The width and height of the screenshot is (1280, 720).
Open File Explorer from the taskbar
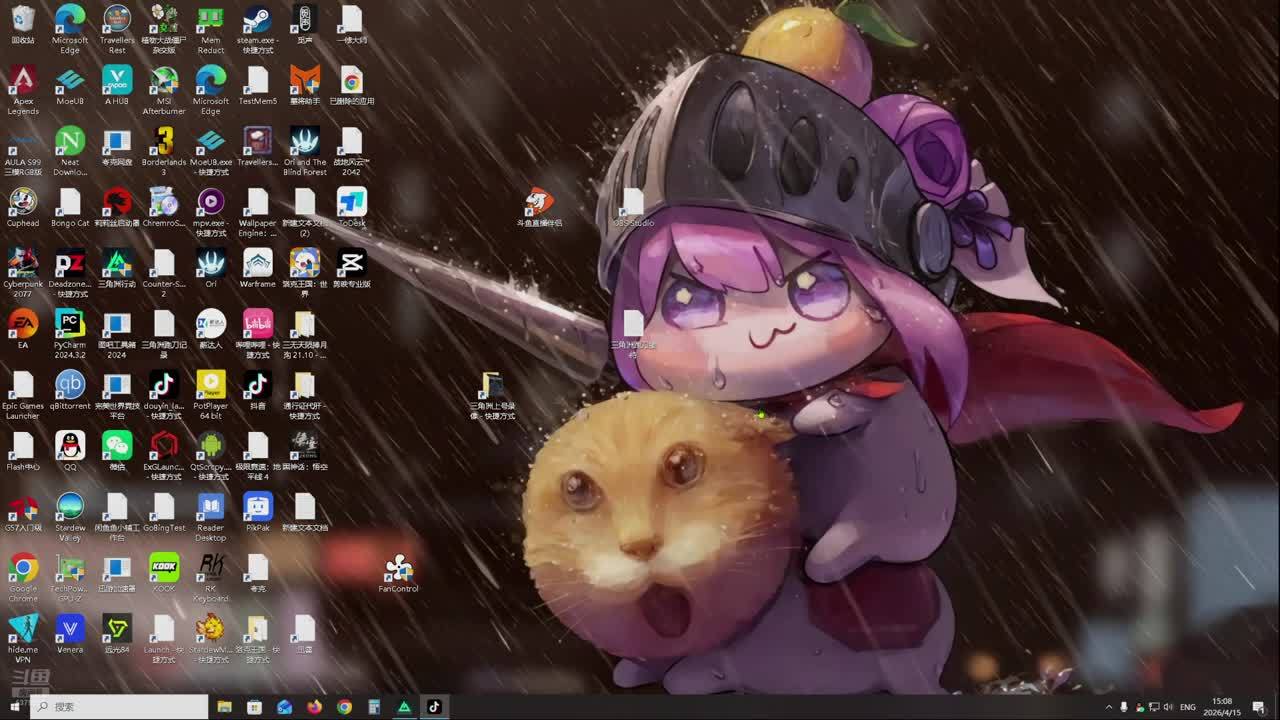point(225,707)
